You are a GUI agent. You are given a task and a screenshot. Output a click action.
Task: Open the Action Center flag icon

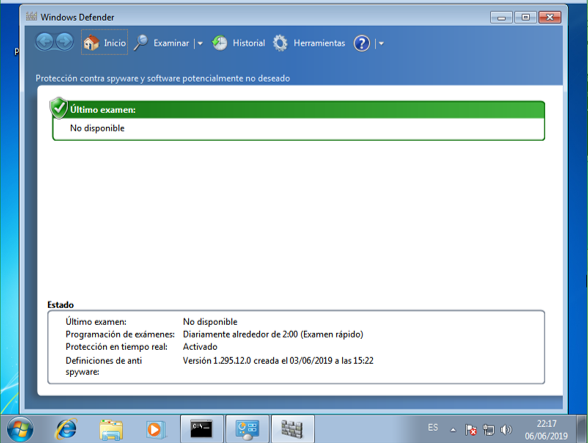(471, 429)
